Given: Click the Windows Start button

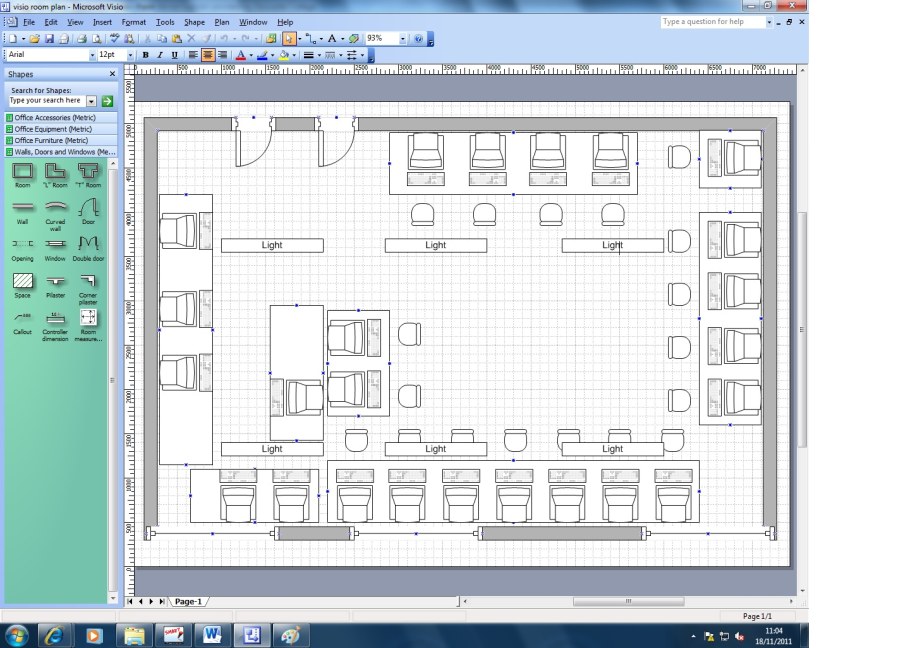Looking at the screenshot, I should click(17, 635).
